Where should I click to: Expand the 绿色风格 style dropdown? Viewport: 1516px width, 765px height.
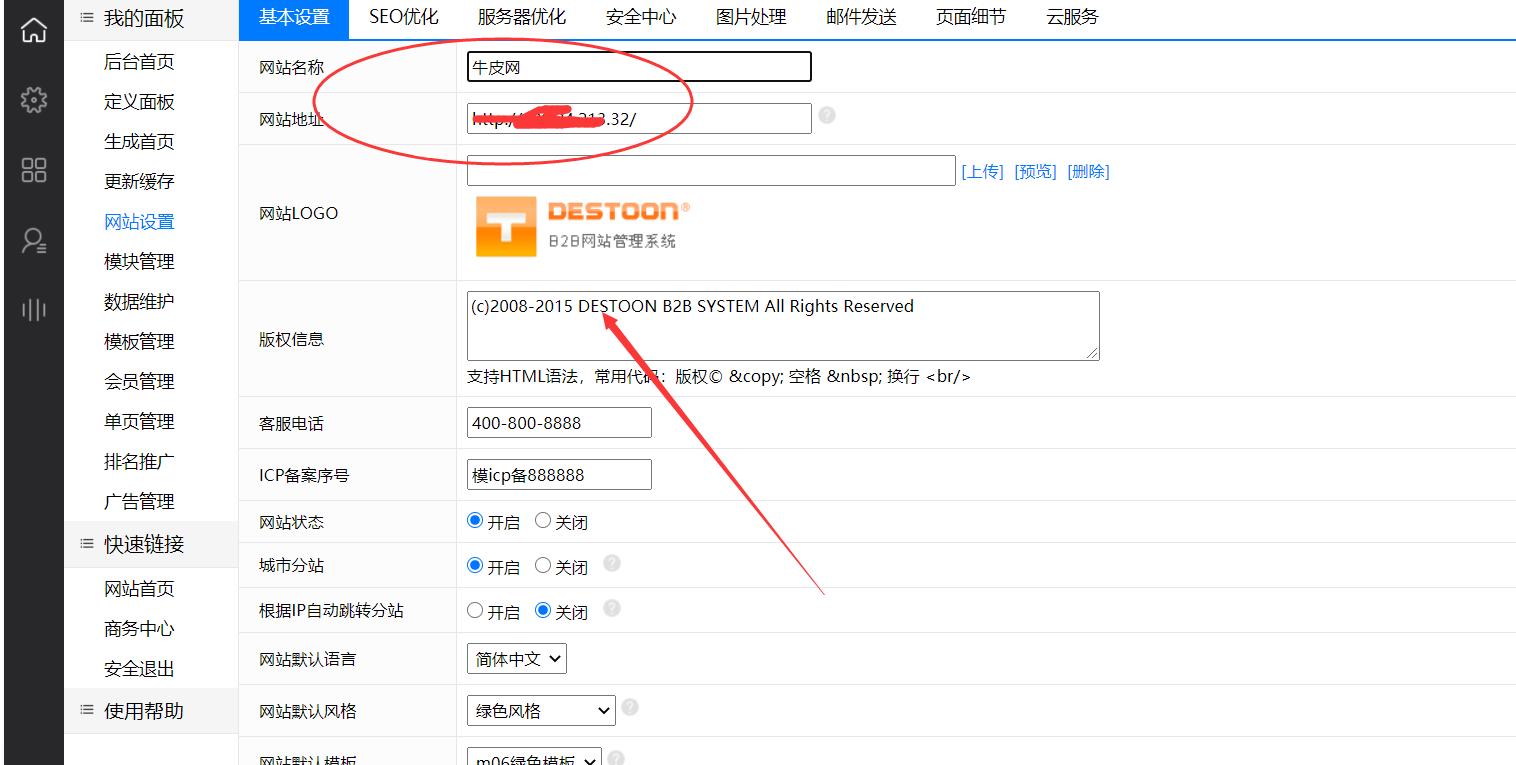pos(539,710)
